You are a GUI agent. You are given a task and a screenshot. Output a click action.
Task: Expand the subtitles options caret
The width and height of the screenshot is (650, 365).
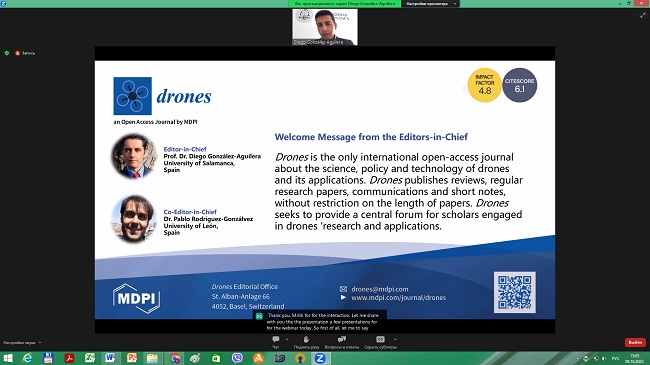[x=395, y=339]
